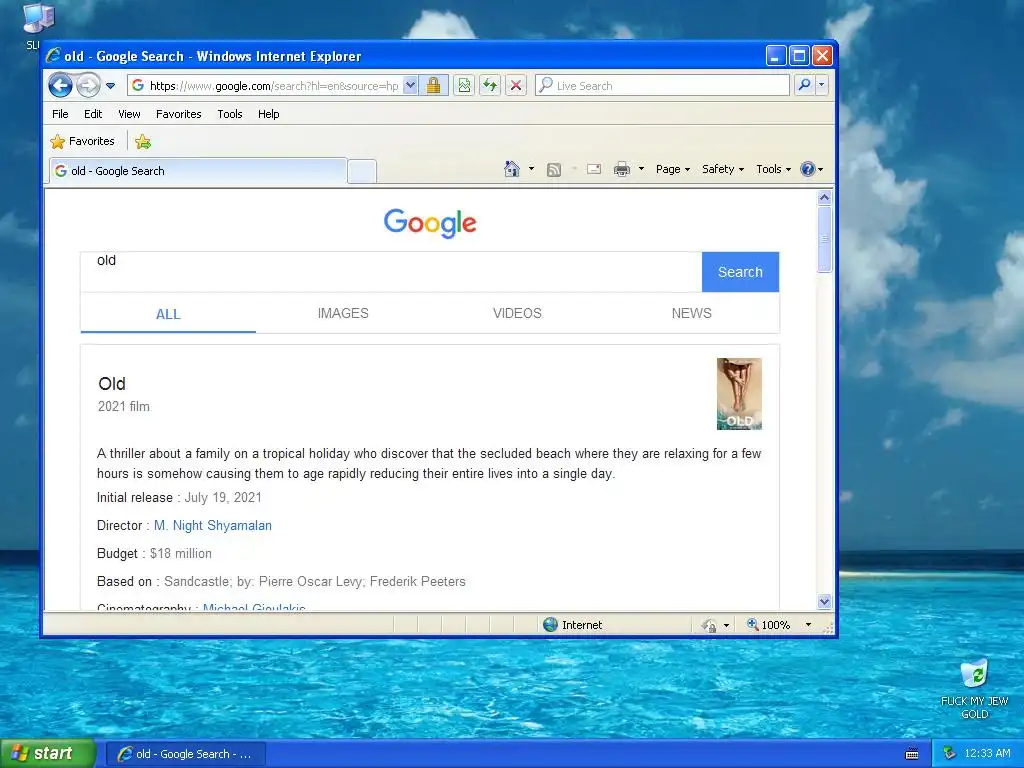Image resolution: width=1024 pixels, height=768 pixels.
Task: Open a new blank tab
Action: [x=362, y=171]
